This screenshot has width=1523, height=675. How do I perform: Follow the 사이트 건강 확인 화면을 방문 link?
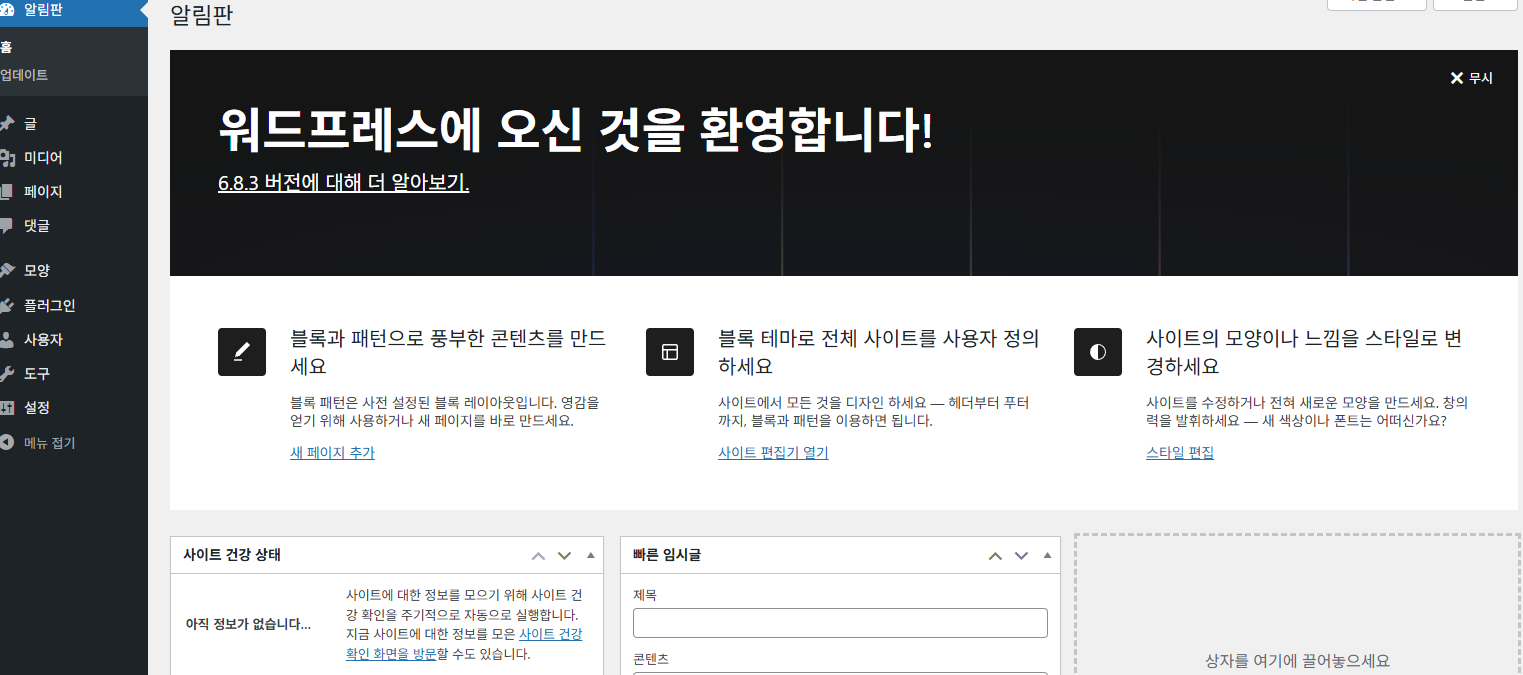point(464,644)
